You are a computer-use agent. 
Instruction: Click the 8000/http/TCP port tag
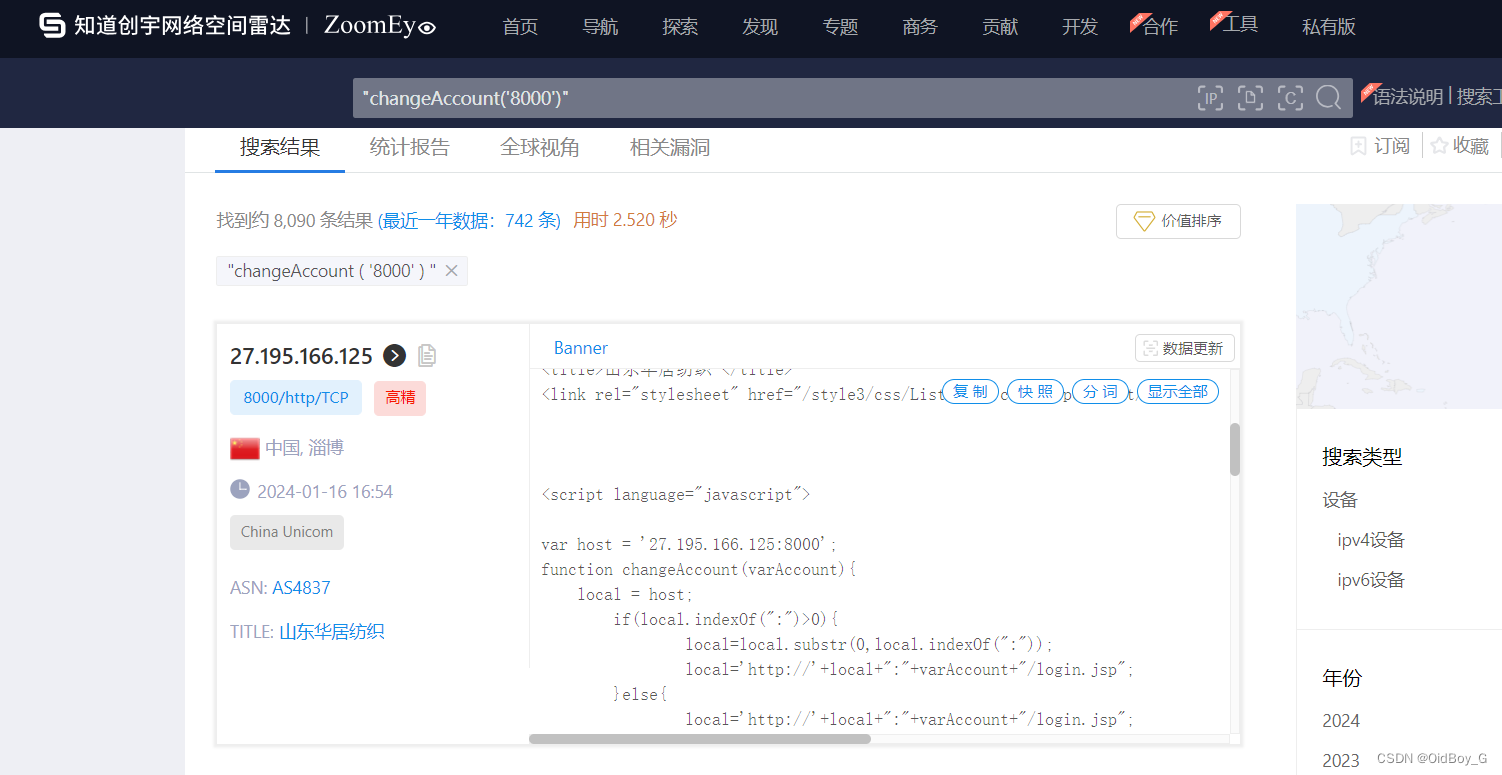tap(296, 398)
